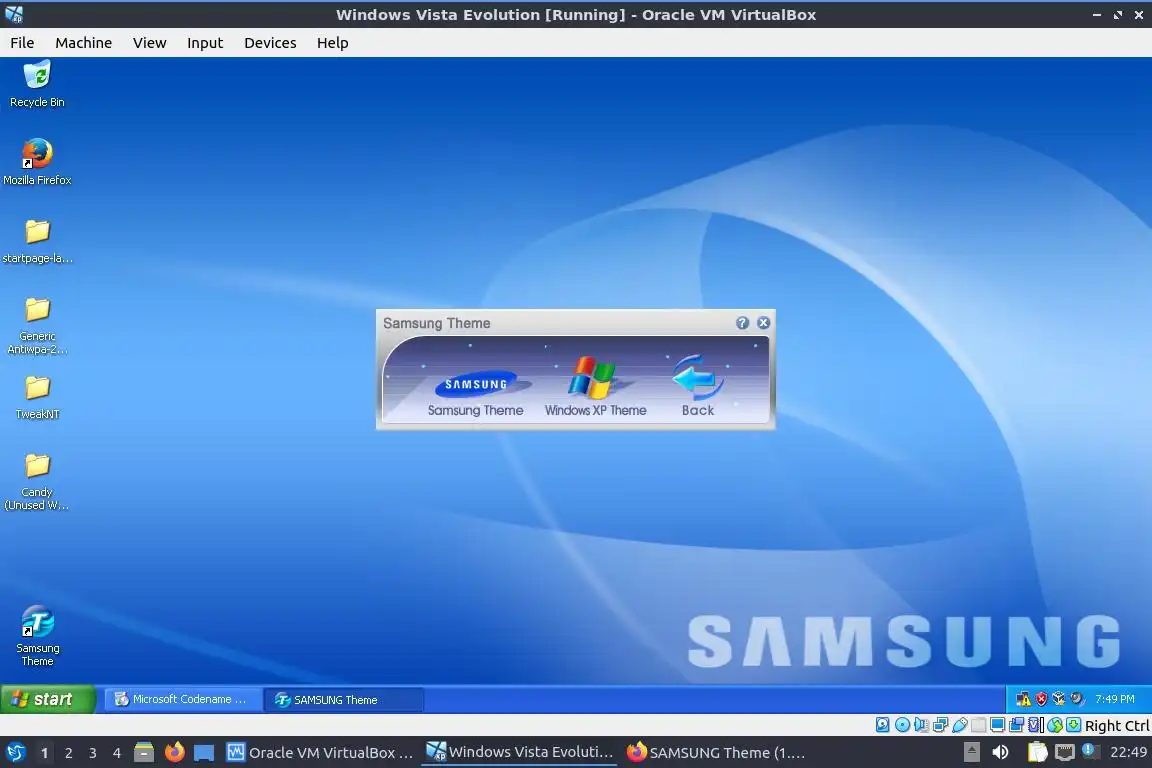Click the Right Ctrl host key label
The image size is (1152, 768).
pyautogui.click(x=1117, y=726)
